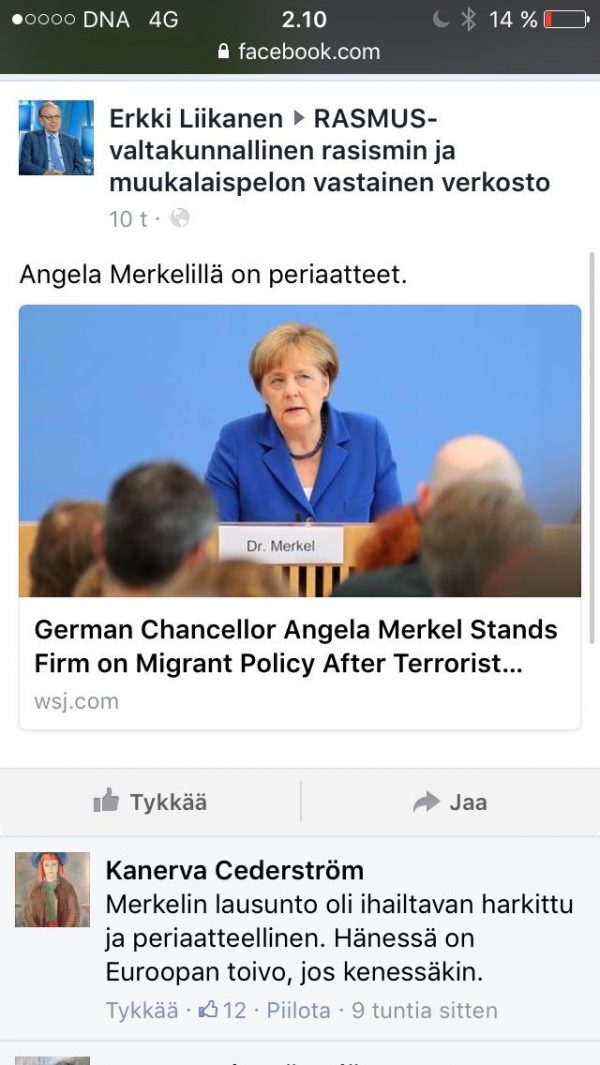Click Piilota to hide the comment
600x1065 pixels.
click(x=298, y=1010)
